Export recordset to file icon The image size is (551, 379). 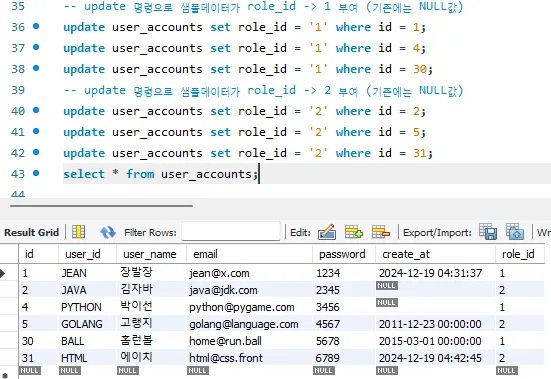click(488, 232)
